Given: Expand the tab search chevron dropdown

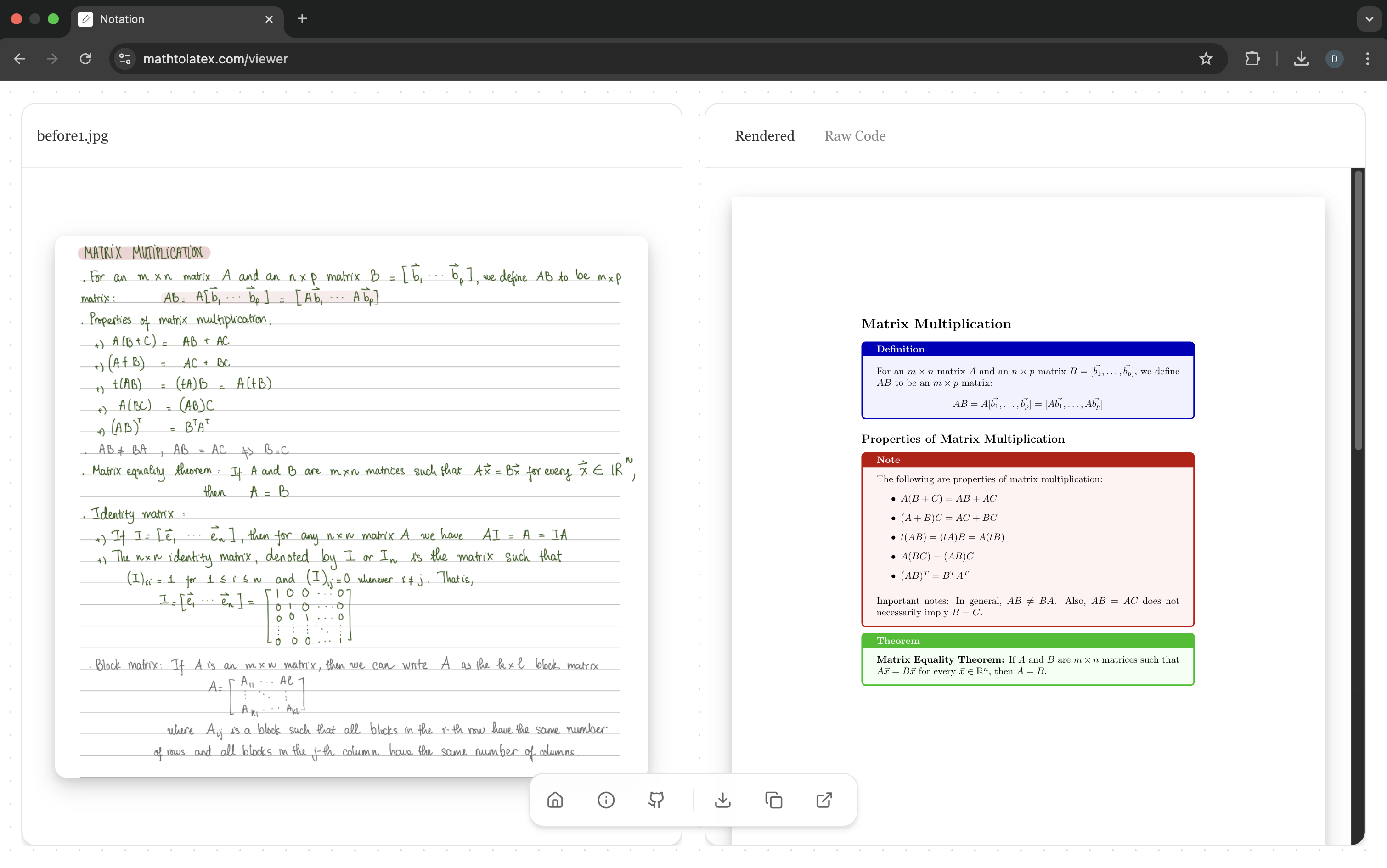Looking at the screenshot, I should coord(1369,19).
